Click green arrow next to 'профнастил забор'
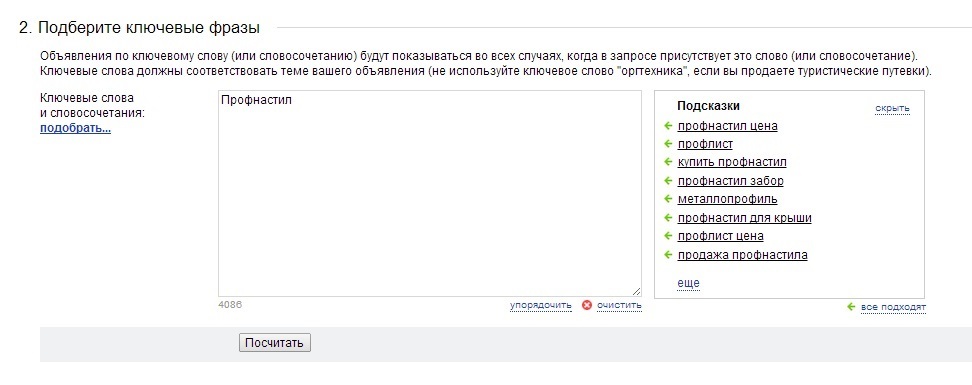This screenshot has width=972, height=385. click(668, 181)
